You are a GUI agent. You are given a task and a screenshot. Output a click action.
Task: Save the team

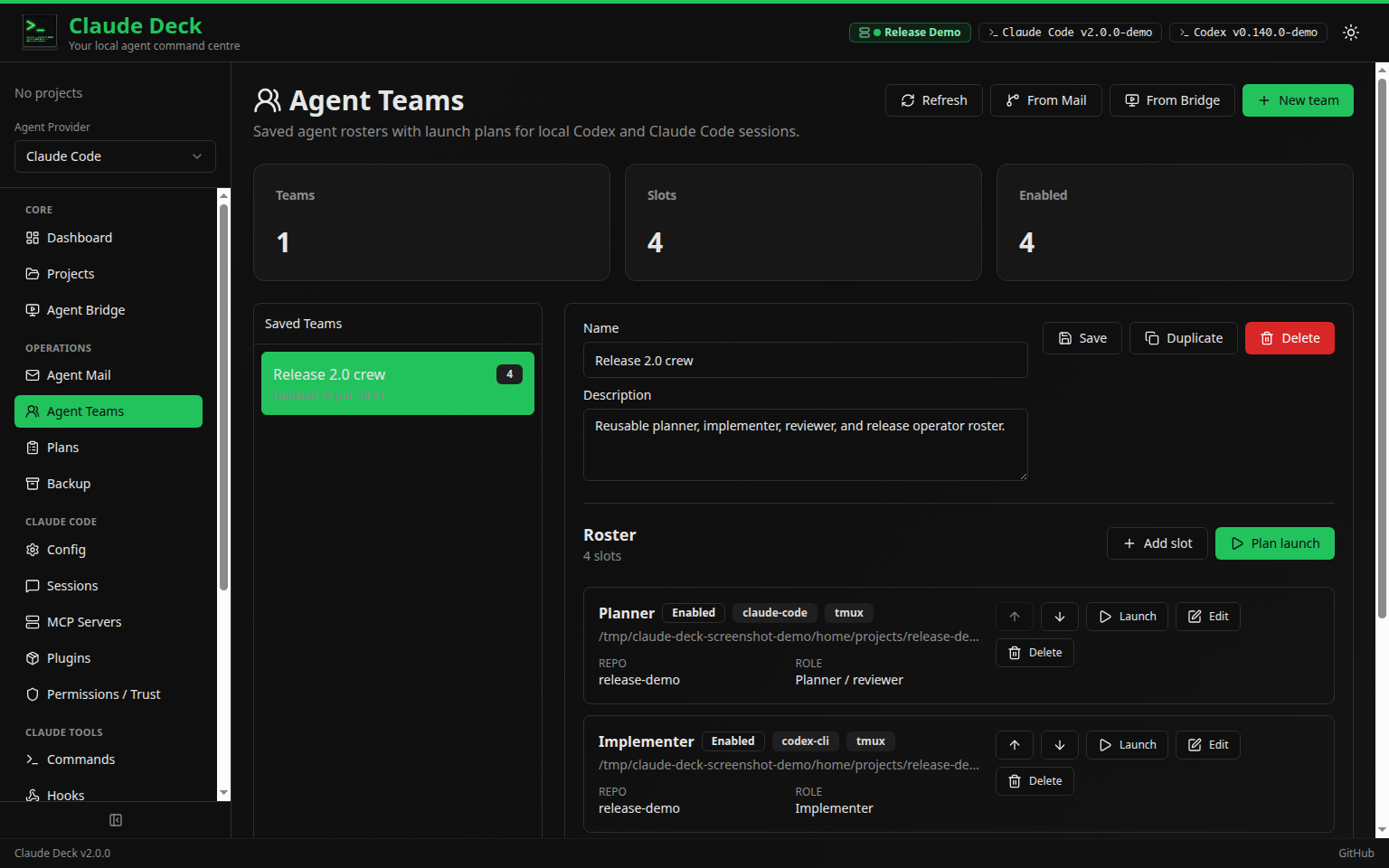pos(1082,338)
